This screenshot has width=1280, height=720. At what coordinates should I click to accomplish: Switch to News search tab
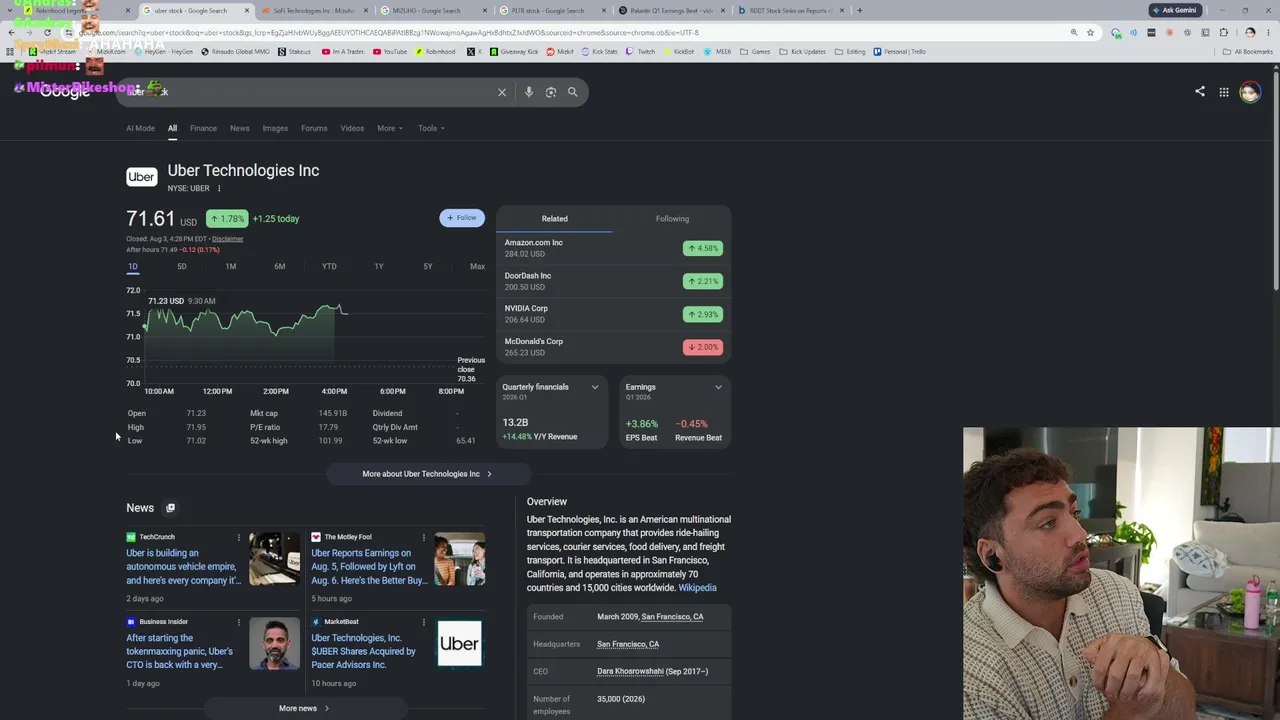[x=239, y=128]
